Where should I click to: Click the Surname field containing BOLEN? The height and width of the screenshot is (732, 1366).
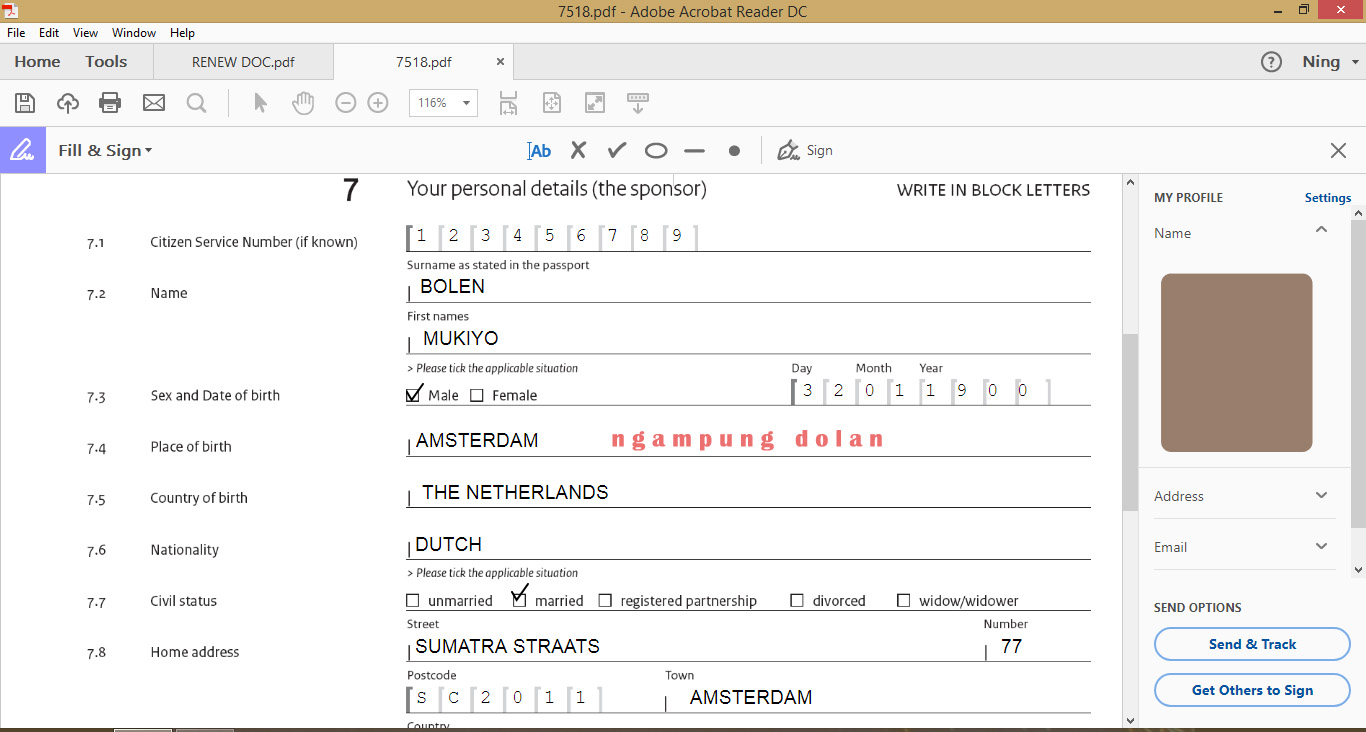coord(748,288)
